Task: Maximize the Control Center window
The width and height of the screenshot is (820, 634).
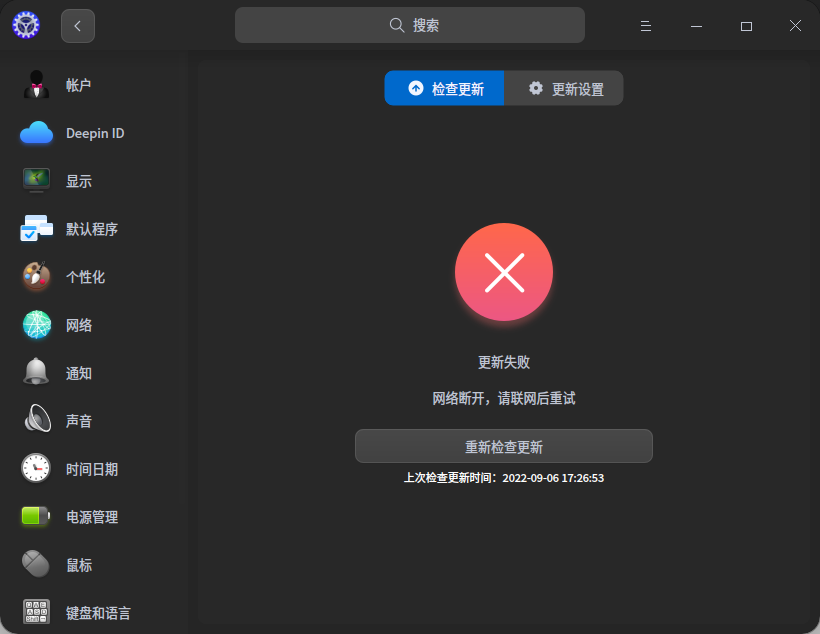Action: pyautogui.click(x=746, y=26)
